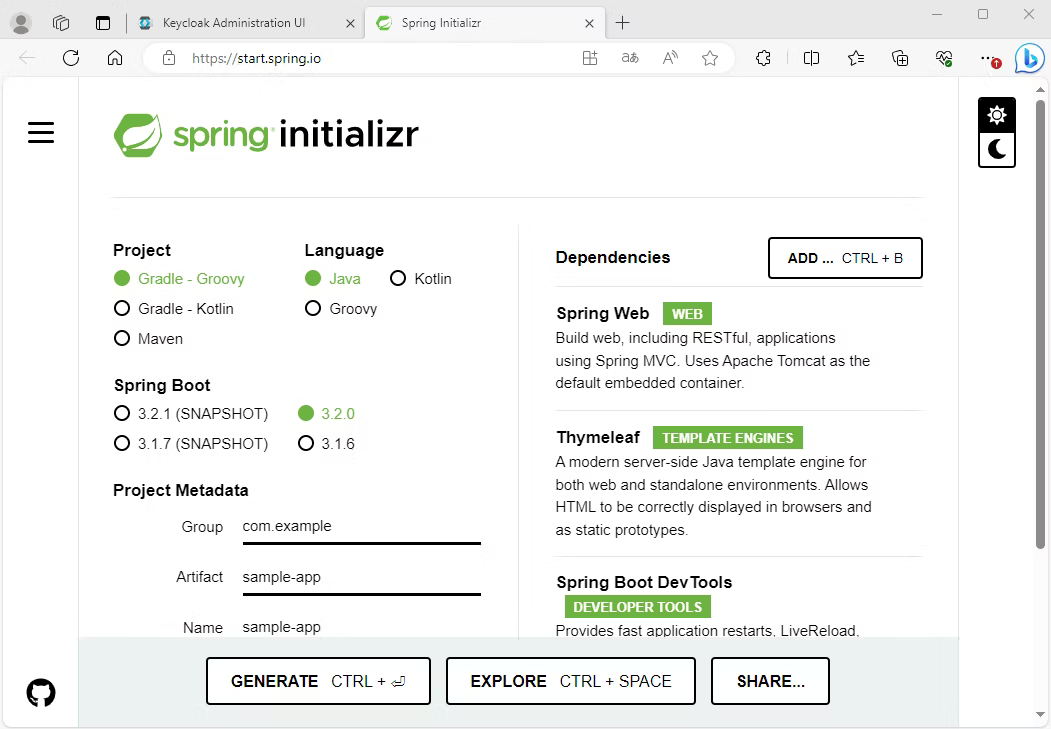Open the hamburger navigation menu
This screenshot has width=1051, height=729.
pyautogui.click(x=41, y=132)
